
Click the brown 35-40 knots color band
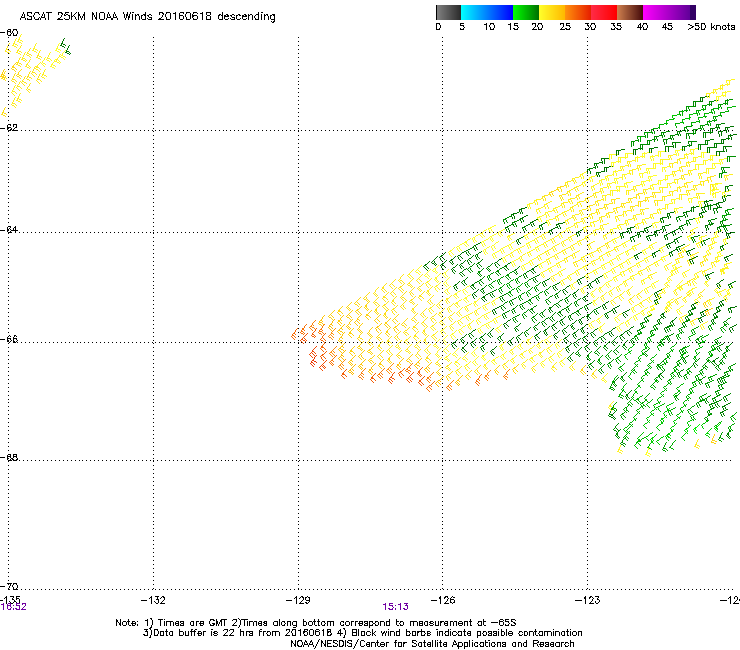(x=630, y=12)
